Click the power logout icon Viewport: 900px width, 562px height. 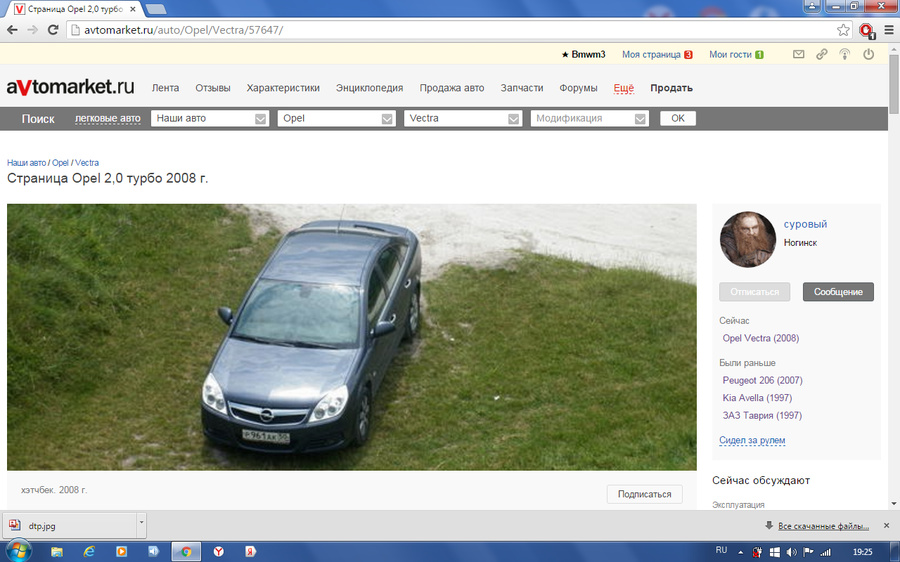tap(868, 55)
